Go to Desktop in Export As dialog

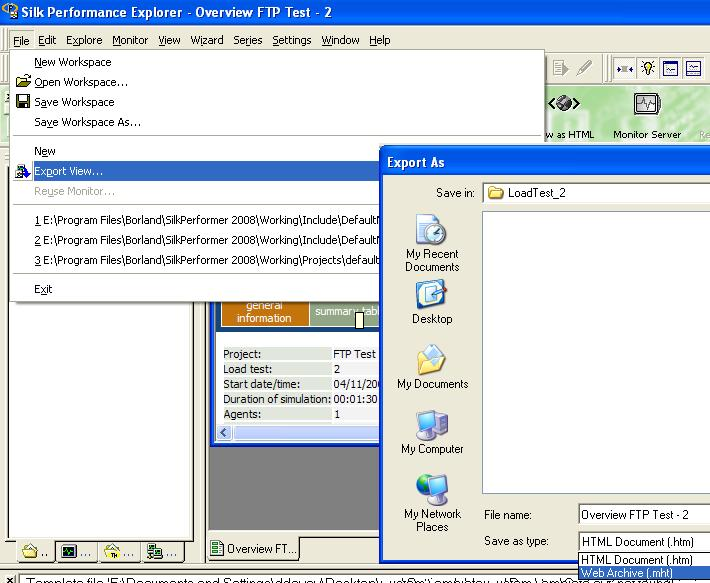pos(432,302)
